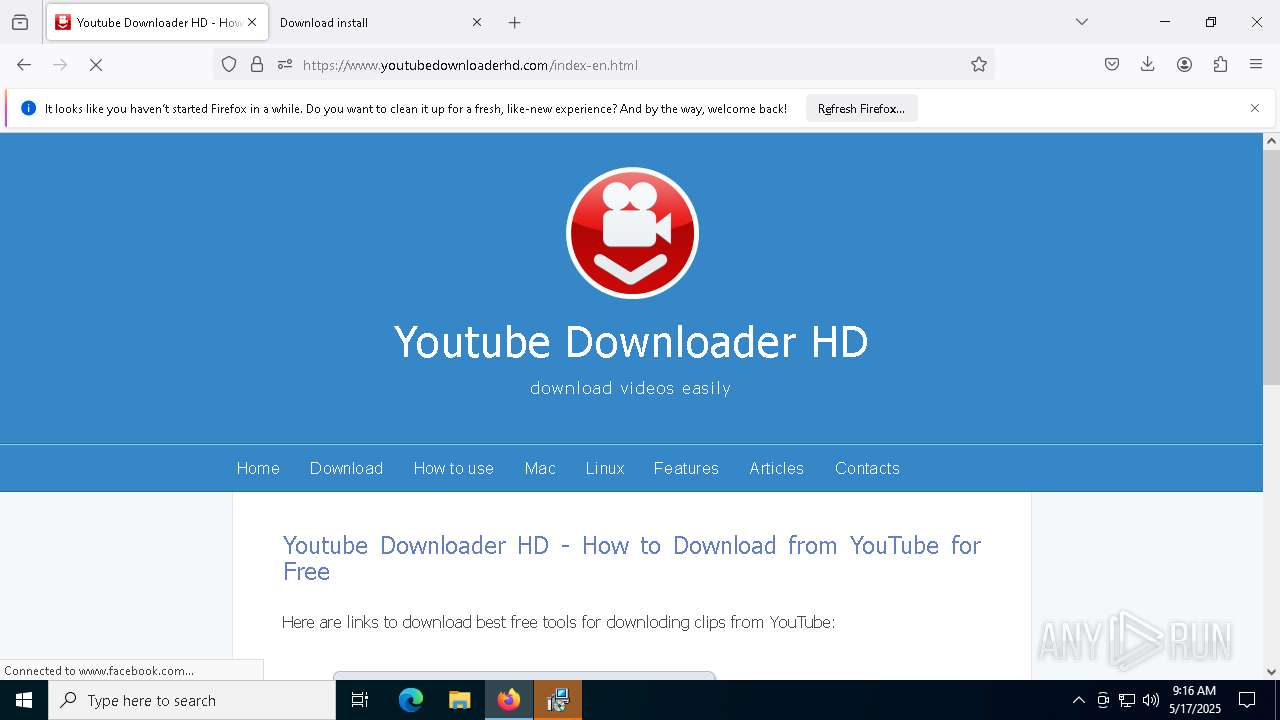Screen dimensions: 1280x720
Task: Bookmark this page with star icon
Action: (x=979, y=65)
